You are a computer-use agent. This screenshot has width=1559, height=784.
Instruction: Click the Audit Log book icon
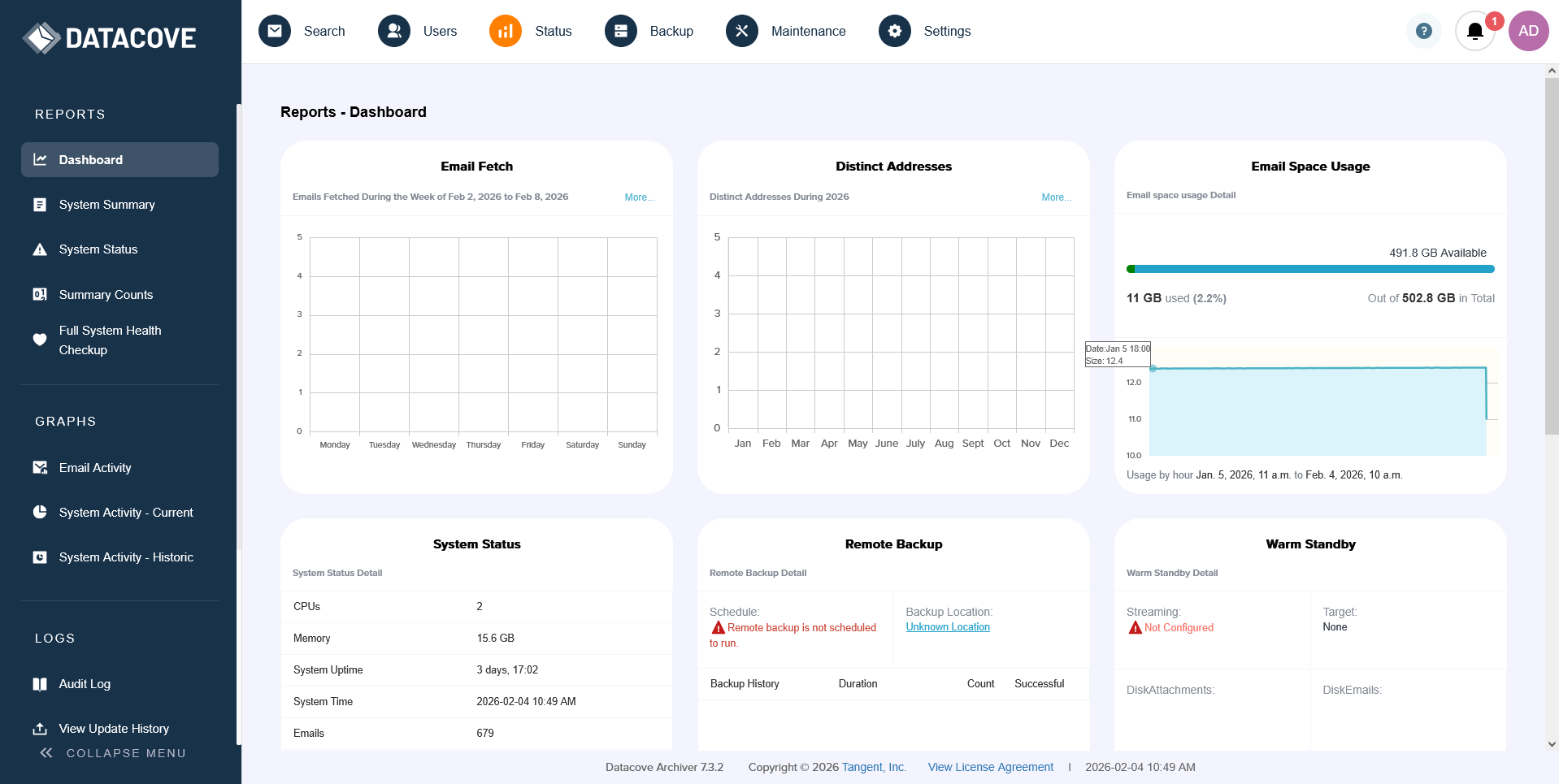[x=40, y=684]
